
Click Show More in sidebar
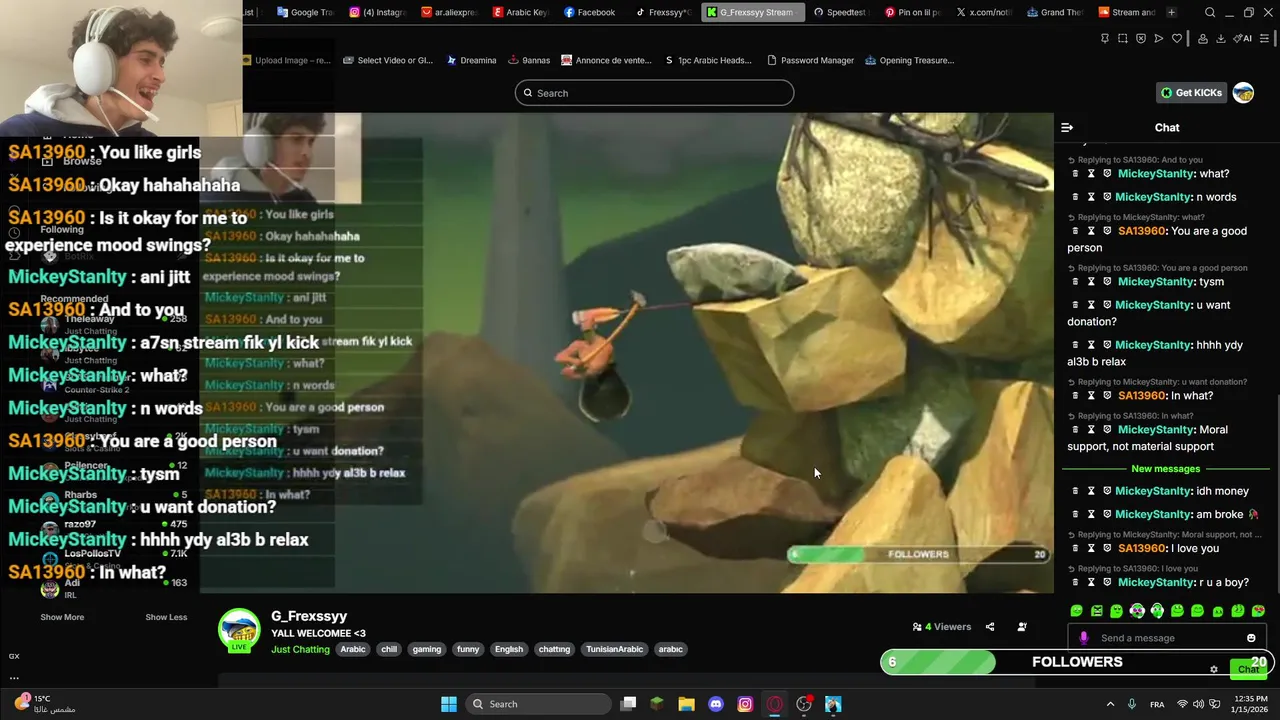pyautogui.click(x=62, y=617)
